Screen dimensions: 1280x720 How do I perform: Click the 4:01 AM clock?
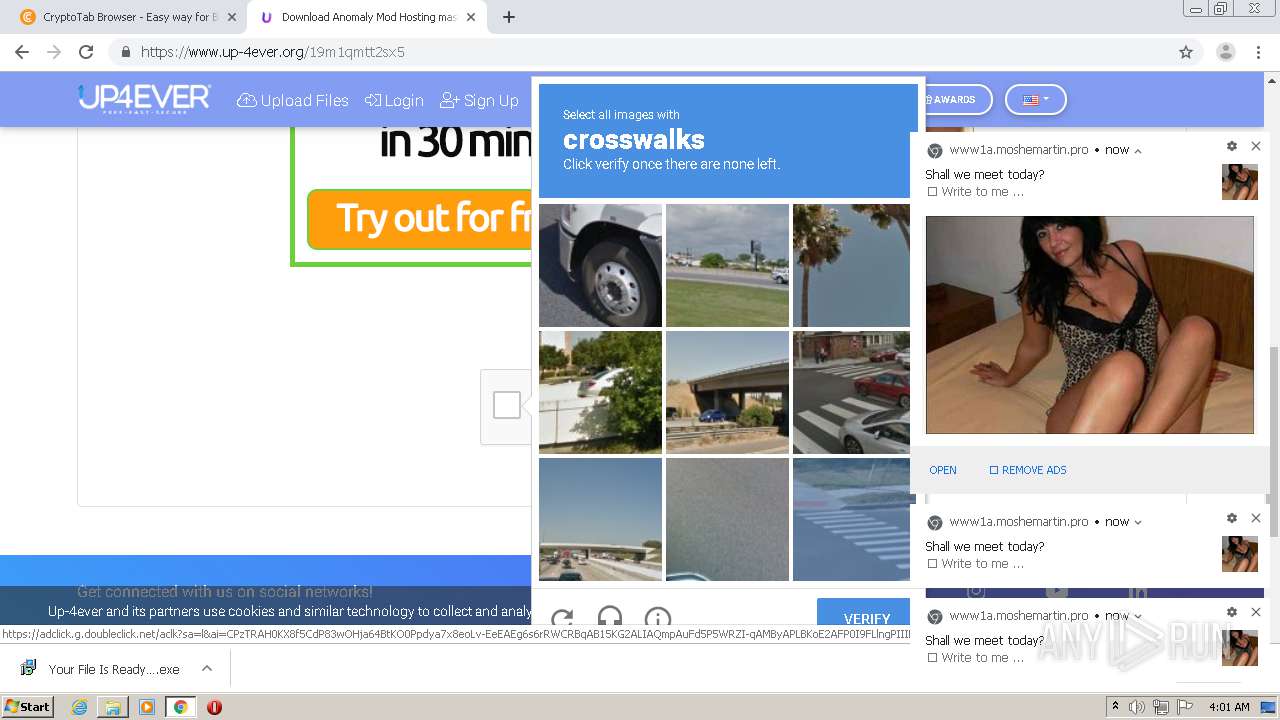[1229, 707]
